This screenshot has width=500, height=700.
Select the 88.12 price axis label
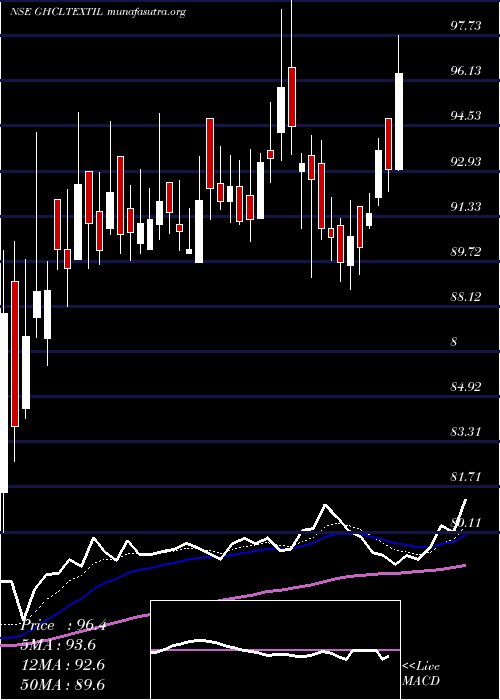[x=466, y=296]
